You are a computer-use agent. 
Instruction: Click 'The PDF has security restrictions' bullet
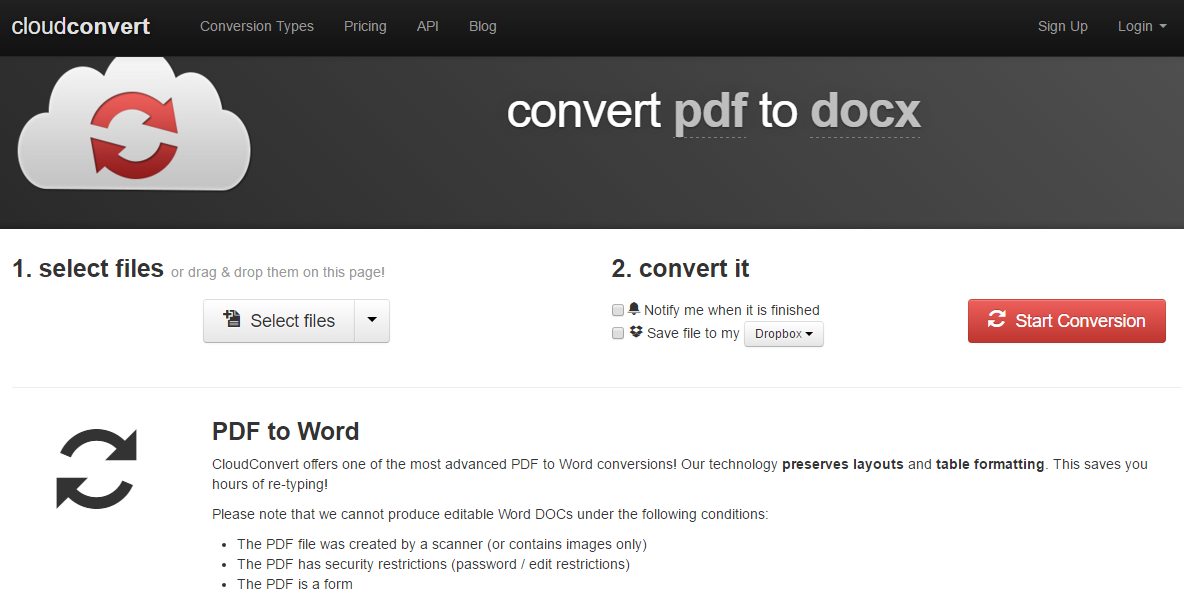433,564
